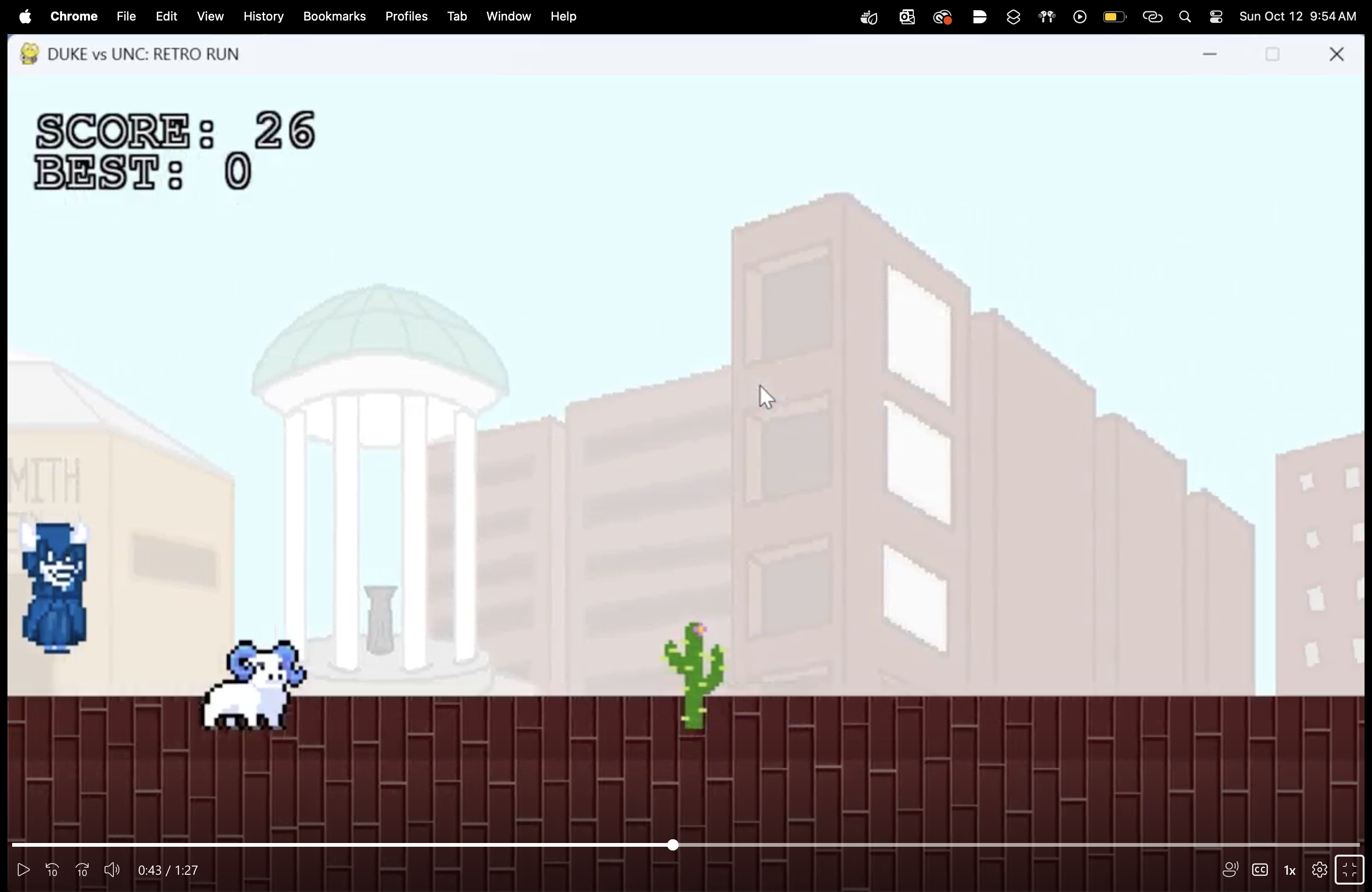Open macOS Control Center
The image size is (1372, 892).
point(1216,17)
